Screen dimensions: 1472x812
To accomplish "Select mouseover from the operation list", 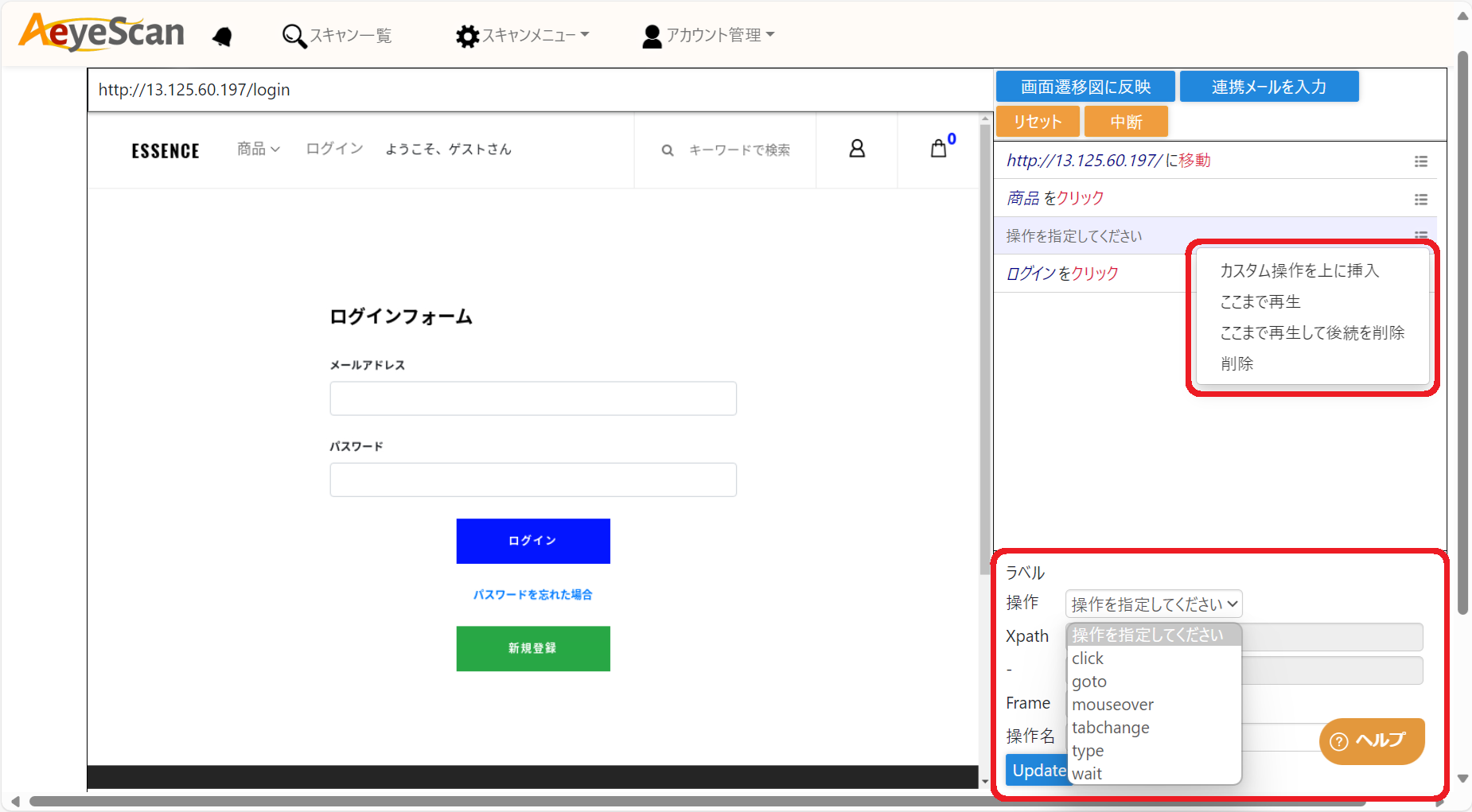I will tap(1112, 704).
